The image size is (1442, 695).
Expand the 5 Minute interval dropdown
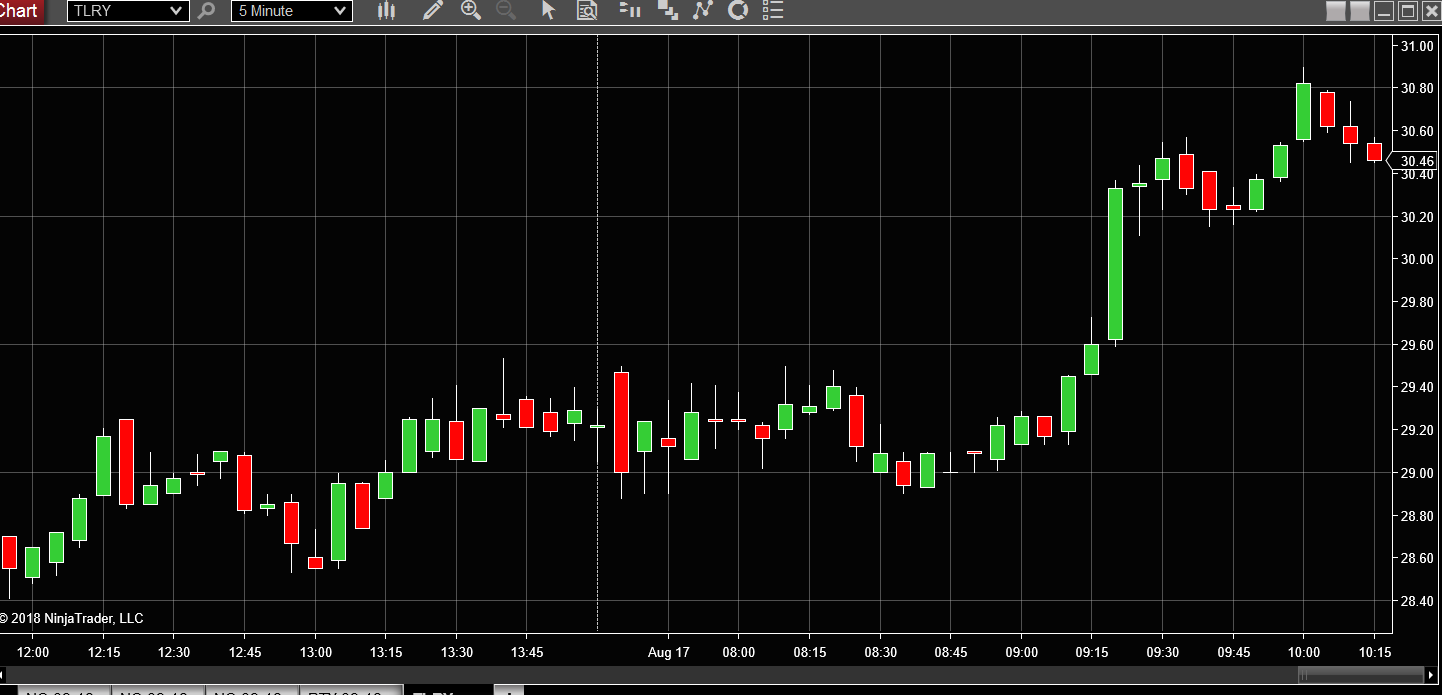tap(292, 11)
